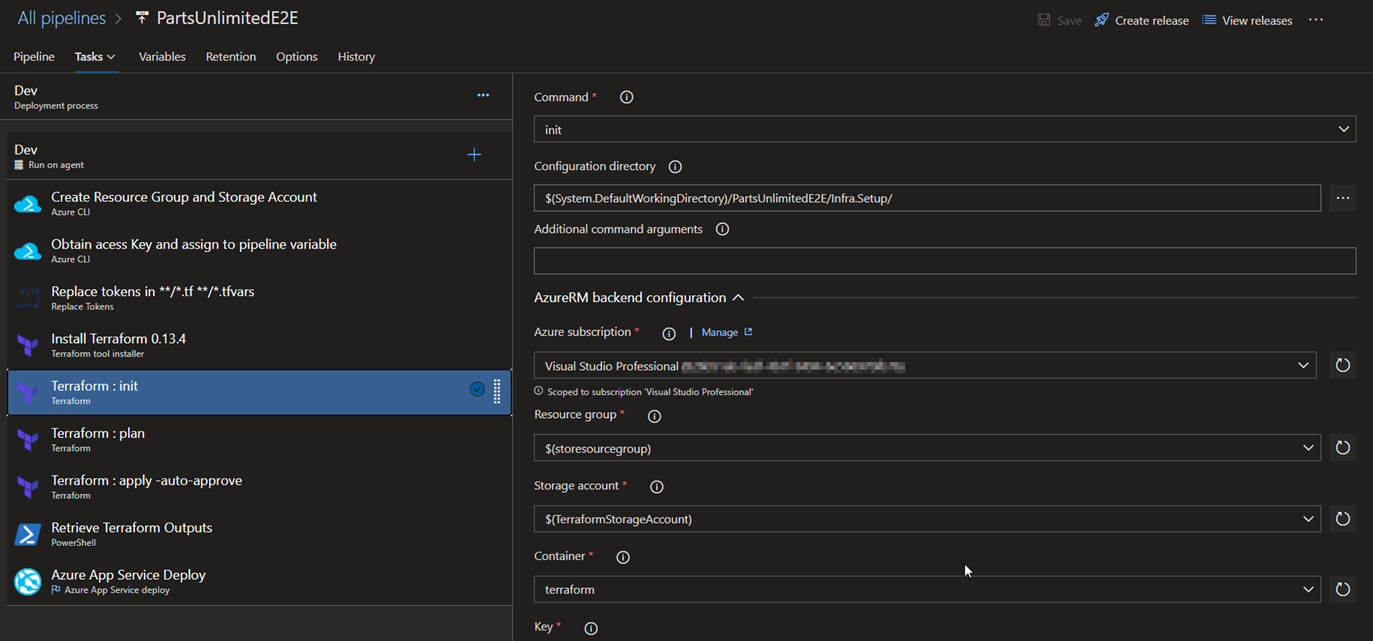This screenshot has height=641, width=1373.
Task: Click the PowerShell icon for Retrieve Terraform Outputs
Action: [27, 534]
